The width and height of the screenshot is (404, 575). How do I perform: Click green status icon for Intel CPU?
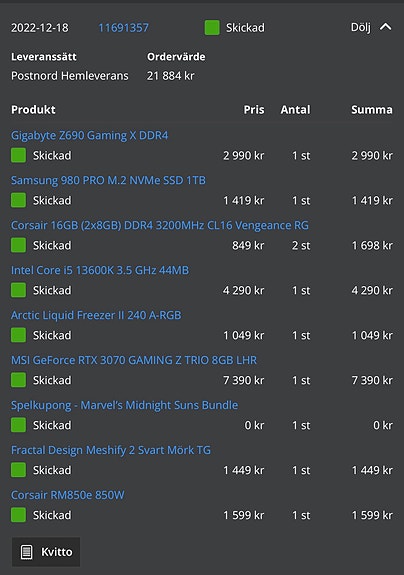coord(18,290)
